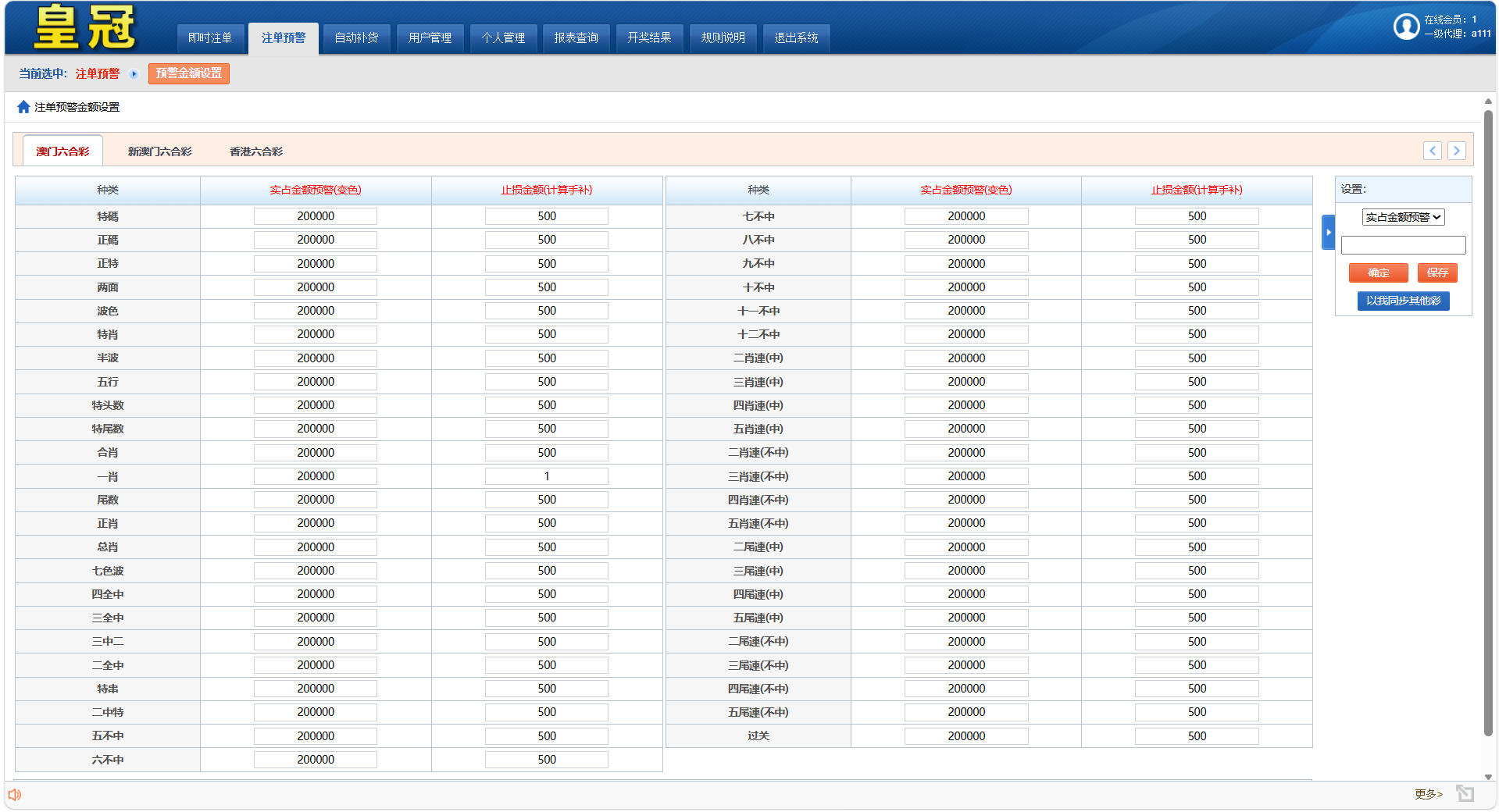Click the right chevron in lottery tab bar

coord(1456,151)
